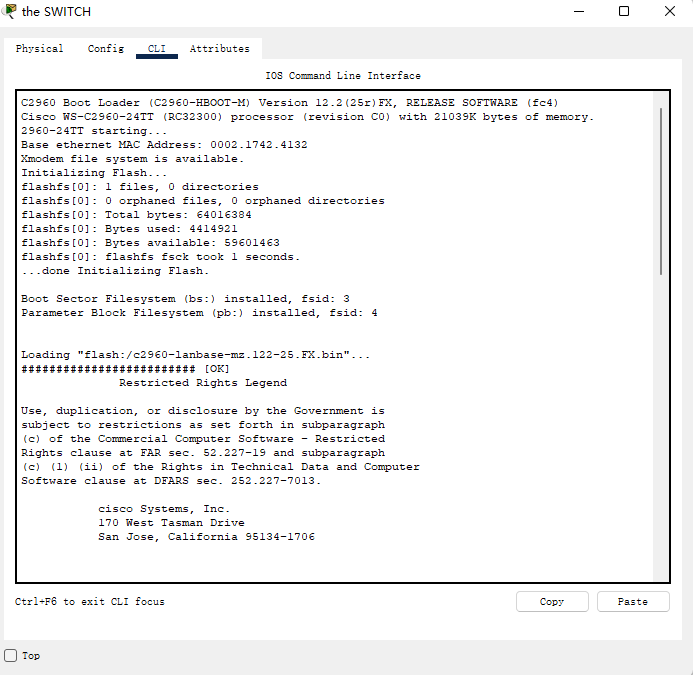This screenshot has height=675, width=693.
Task: Click 'IOS Command Line Interface' heading
Action: point(343,76)
